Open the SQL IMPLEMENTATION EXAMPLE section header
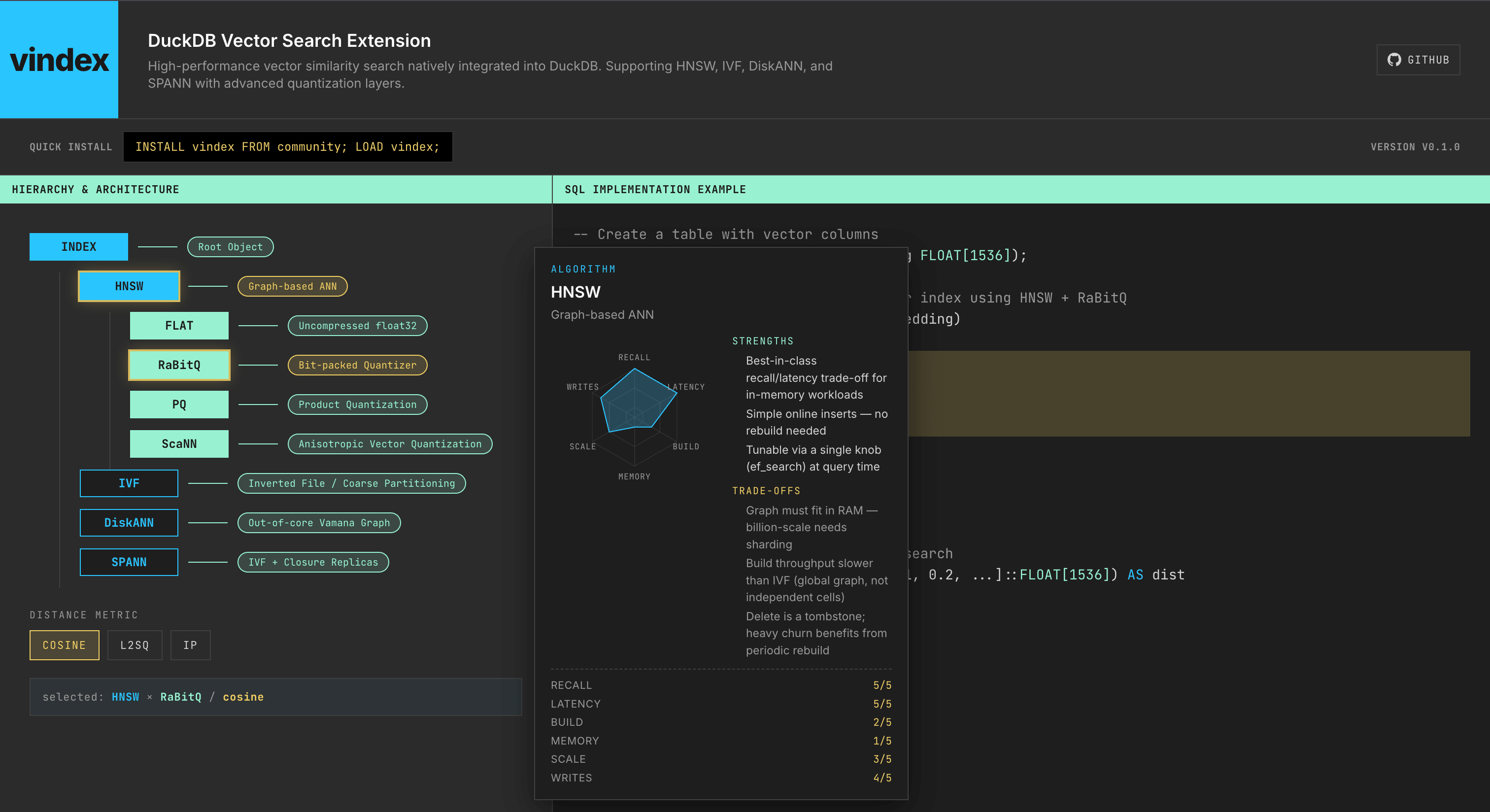This screenshot has width=1490, height=812. point(655,189)
